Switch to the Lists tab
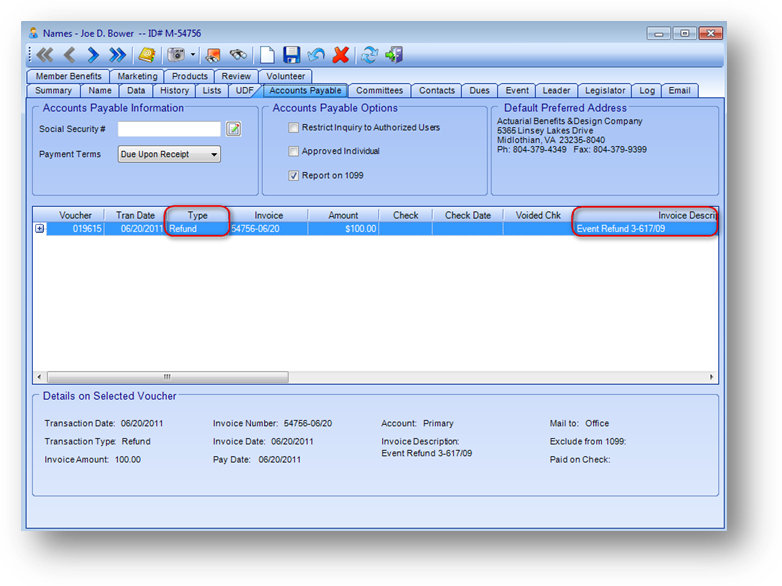The height and width of the screenshot is (586, 782). [x=211, y=91]
